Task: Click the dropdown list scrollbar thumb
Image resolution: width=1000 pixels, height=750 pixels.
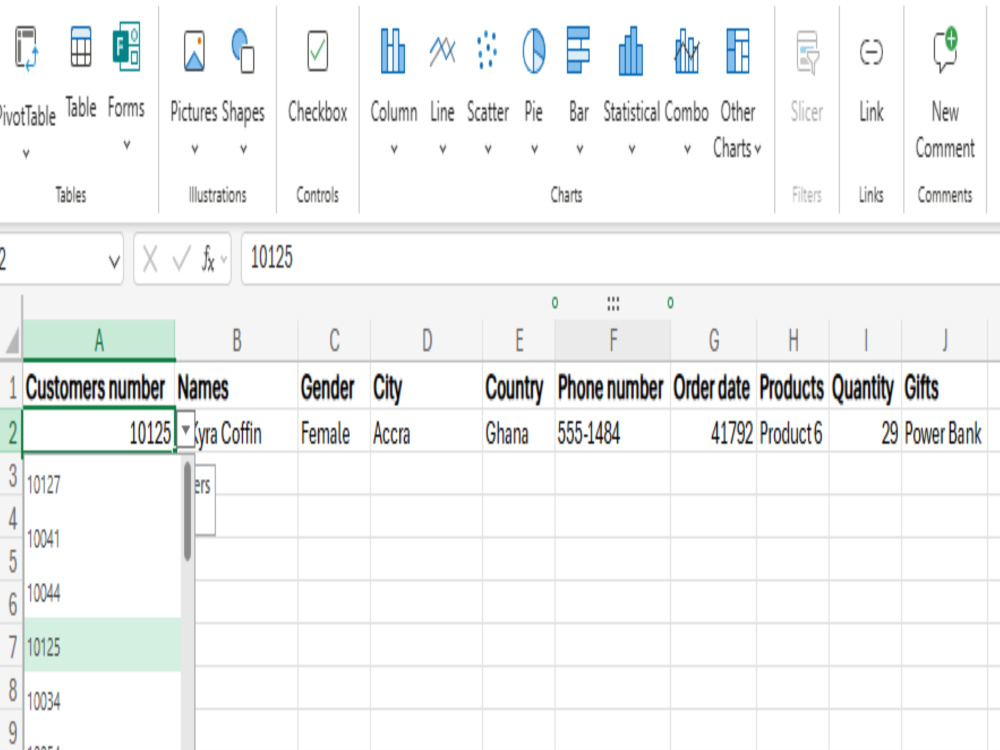Action: [x=188, y=511]
